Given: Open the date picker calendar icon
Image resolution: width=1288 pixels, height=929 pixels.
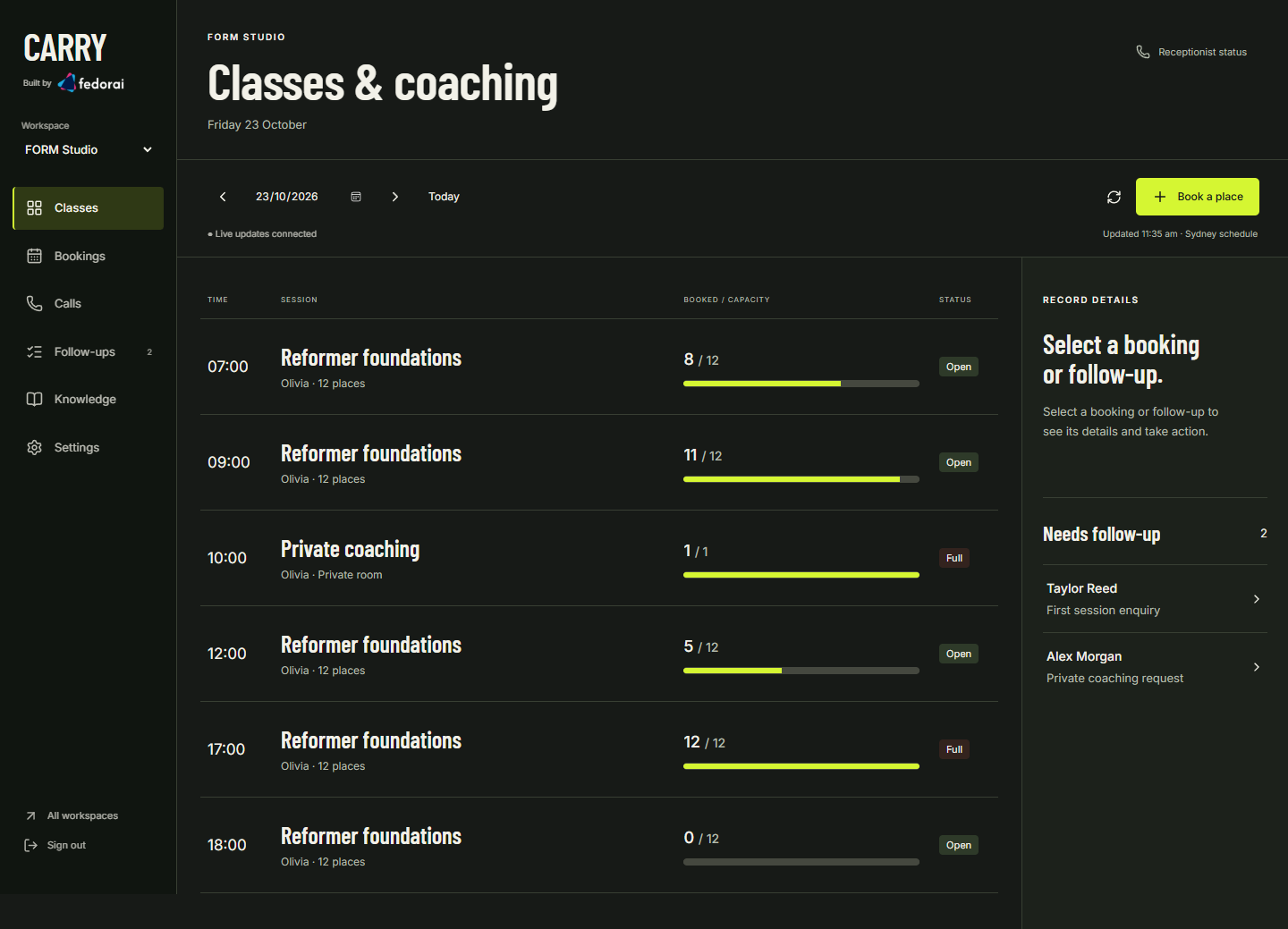Looking at the screenshot, I should (x=356, y=197).
